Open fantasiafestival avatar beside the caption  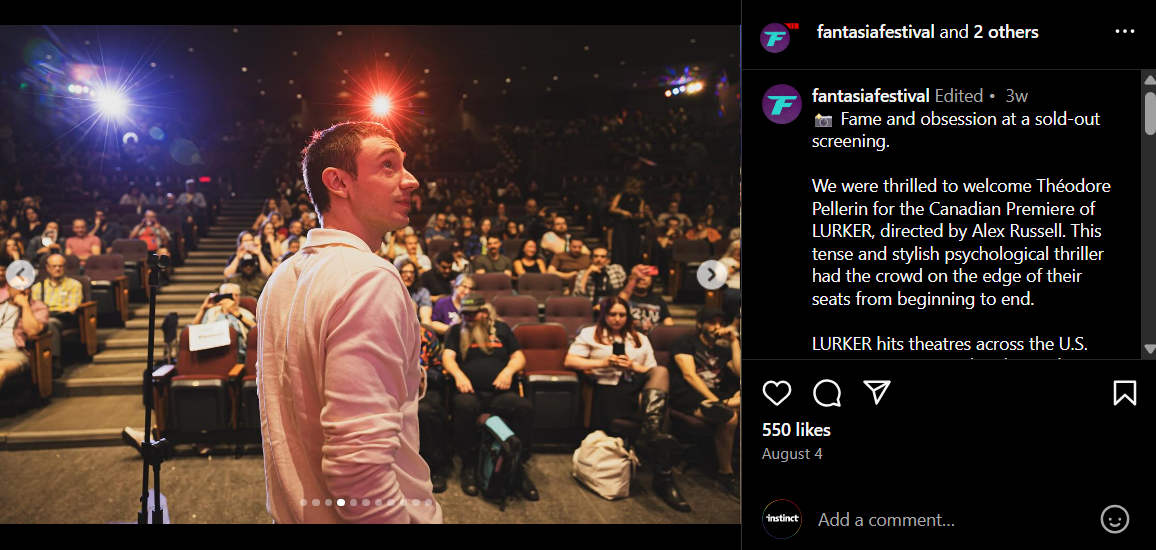[x=781, y=104]
